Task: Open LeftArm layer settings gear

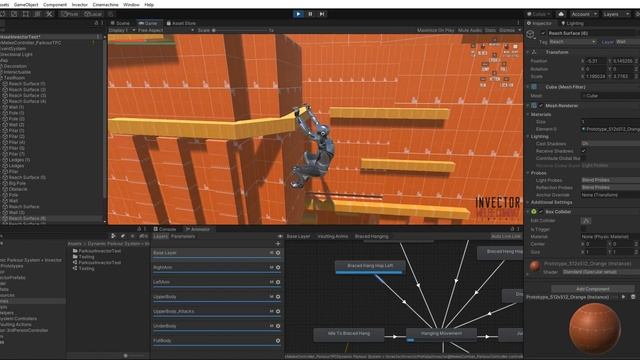Action: tap(278, 282)
